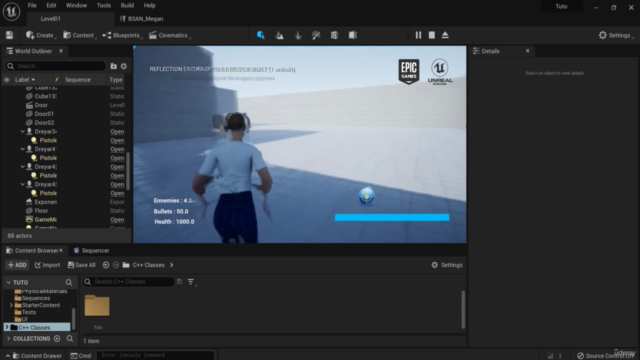
Task: Open the Cmd console type selector
Action: point(81,356)
